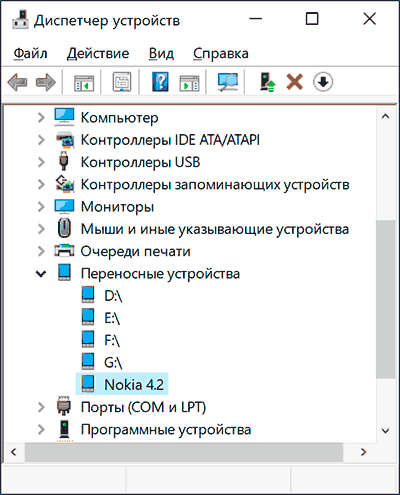Screen dimensions: 400x495
Task: Click the horizontal scrollbar right arrow
Action: pos(363,452)
